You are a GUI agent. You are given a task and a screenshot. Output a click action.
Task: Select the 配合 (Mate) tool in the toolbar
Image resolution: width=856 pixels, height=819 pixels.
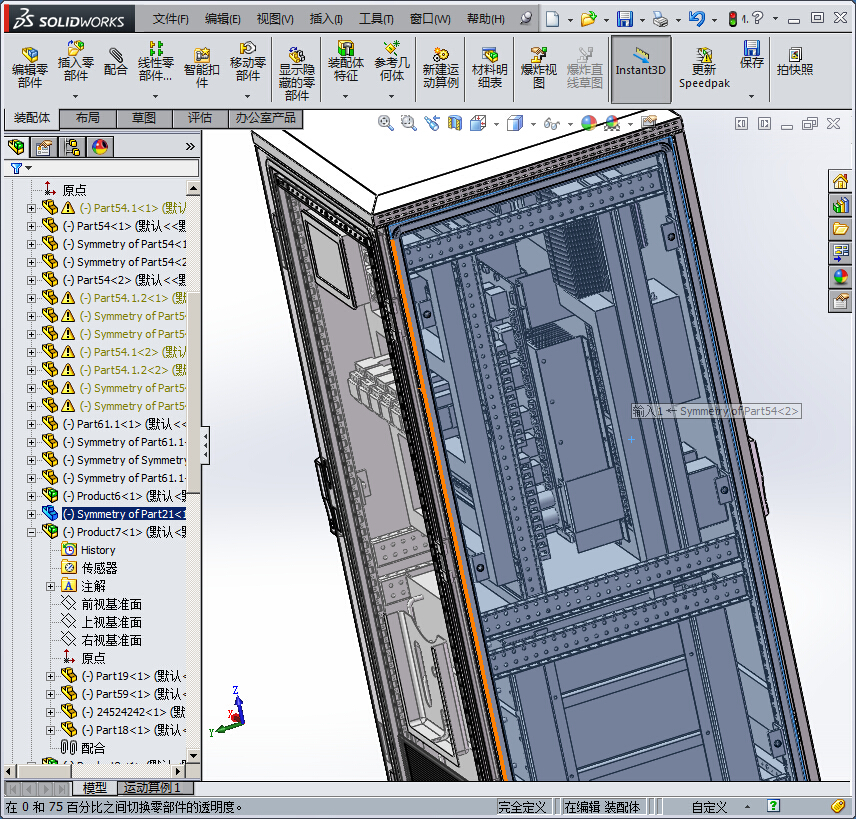click(x=116, y=61)
